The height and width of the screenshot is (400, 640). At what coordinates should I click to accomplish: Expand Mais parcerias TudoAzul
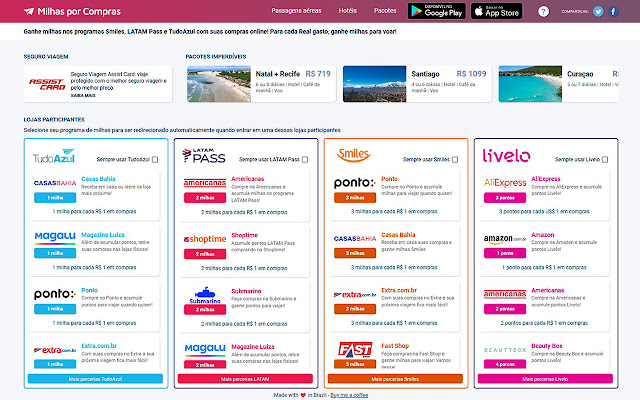[96, 380]
